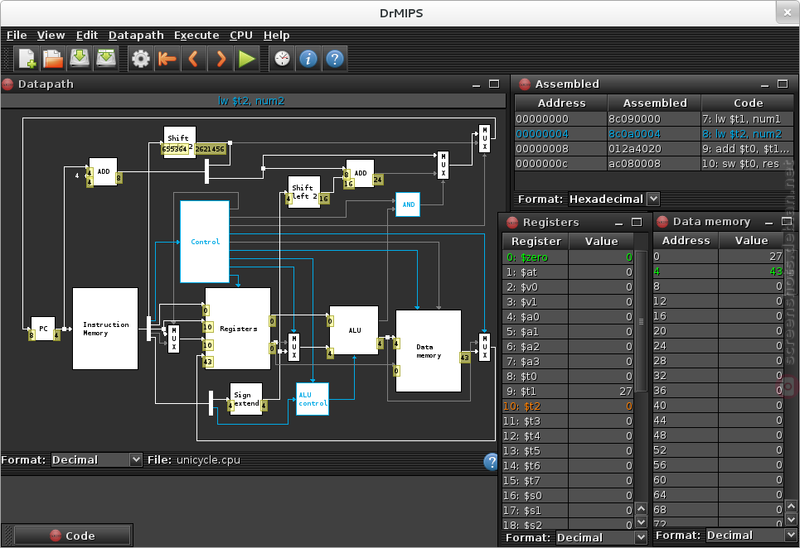Open Data memory format Decimal dropdown
The height and width of the screenshot is (548, 800).
752,535
